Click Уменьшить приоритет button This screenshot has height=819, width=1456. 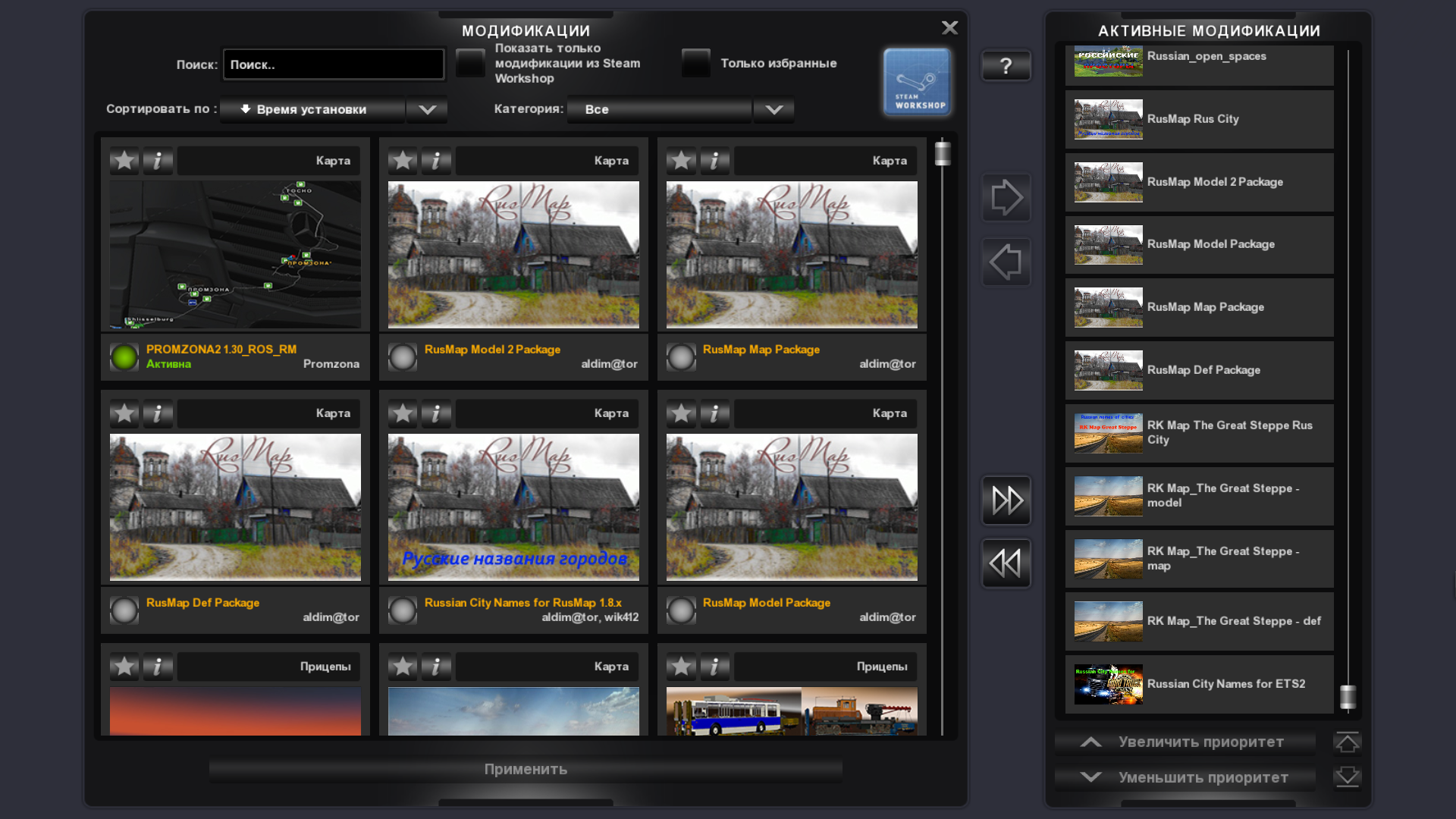point(1185,777)
